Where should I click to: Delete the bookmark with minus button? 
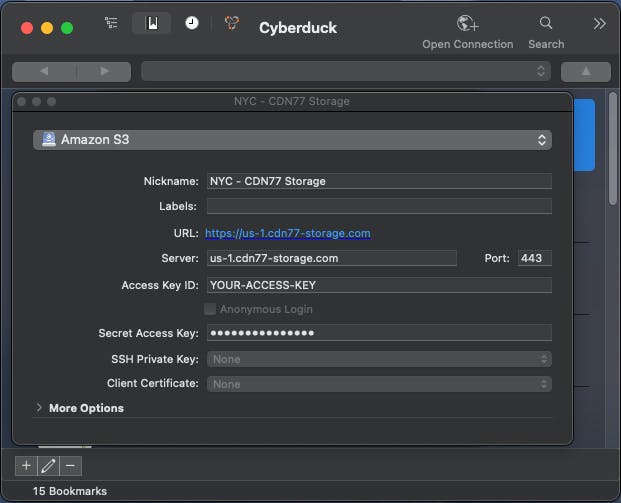70,465
